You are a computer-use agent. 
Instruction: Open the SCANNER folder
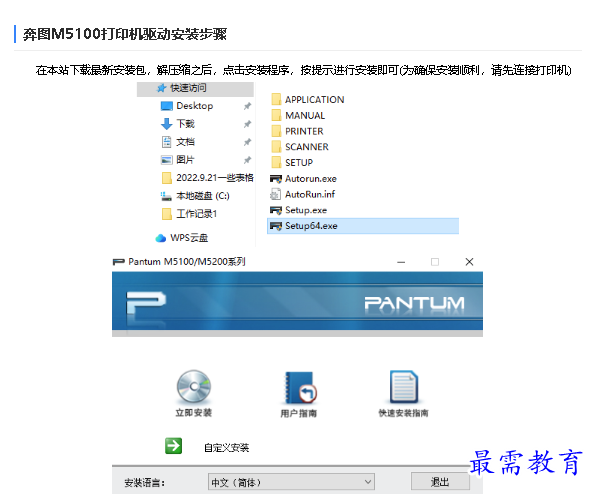[306, 147]
